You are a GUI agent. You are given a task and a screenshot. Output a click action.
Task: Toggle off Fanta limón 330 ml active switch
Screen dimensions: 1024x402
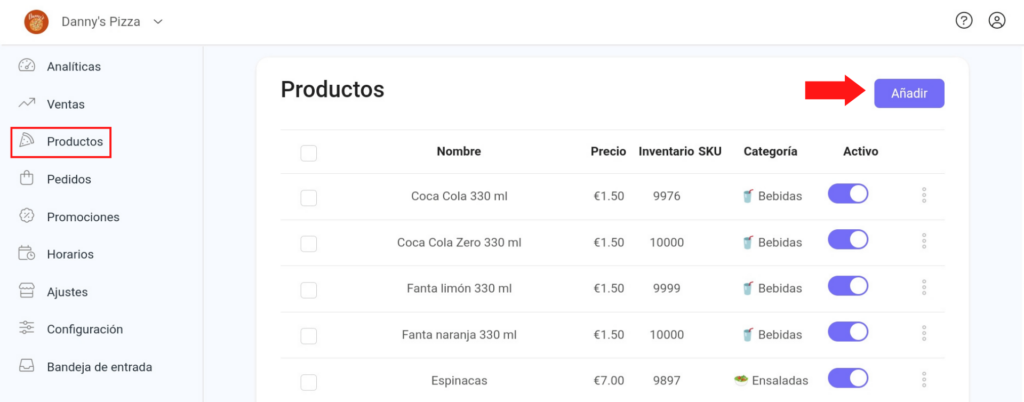[848, 286]
